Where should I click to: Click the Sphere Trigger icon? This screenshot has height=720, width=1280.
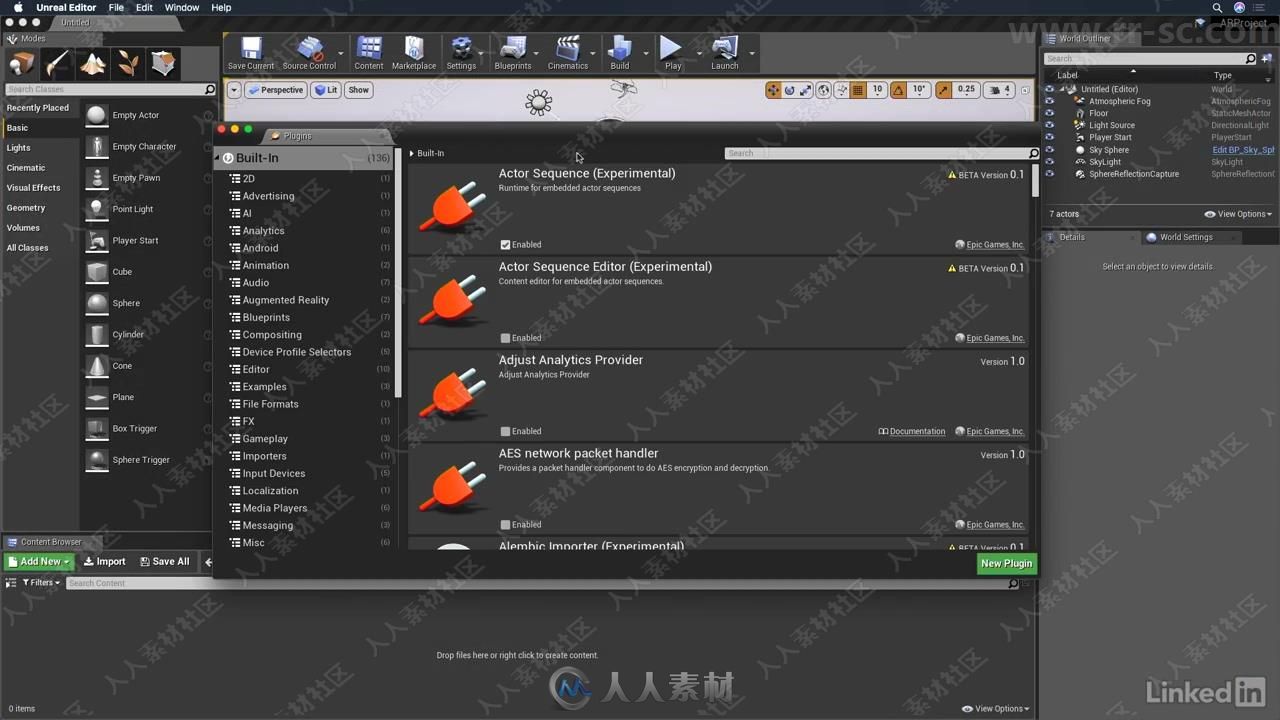[x=97, y=460]
